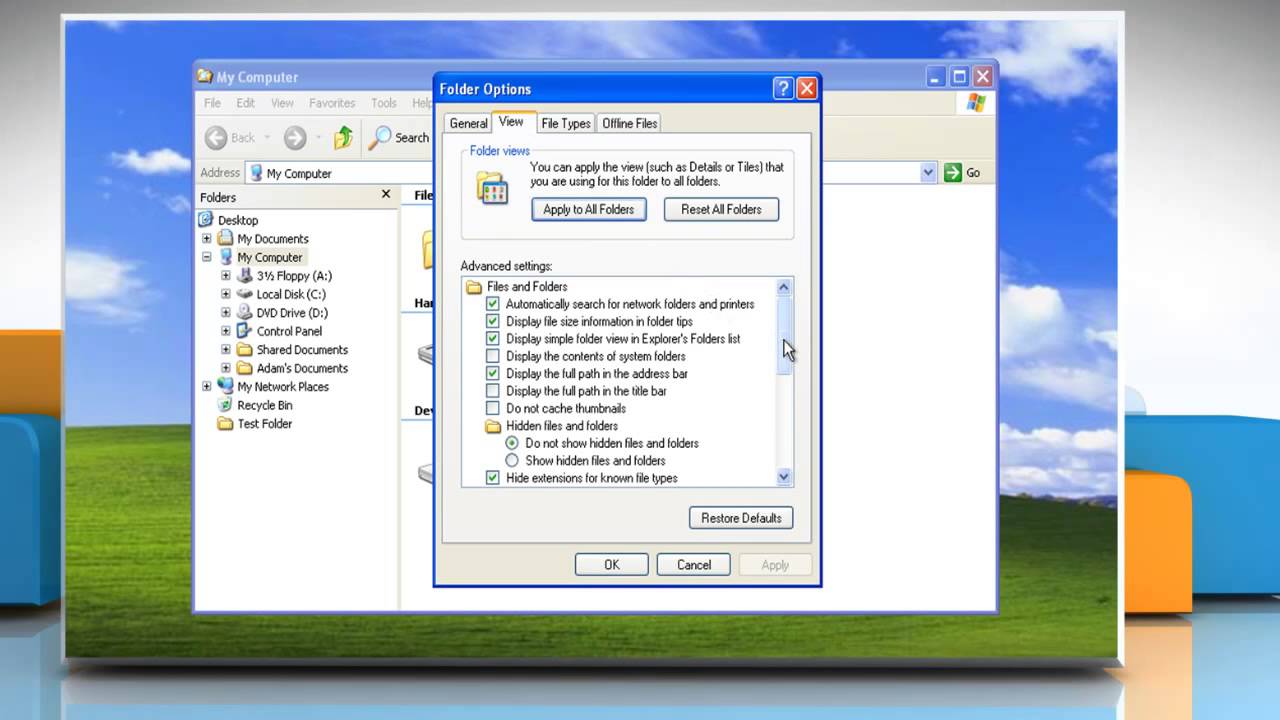Click OK in Folder Options
Image resolution: width=1280 pixels, height=720 pixels.
click(x=612, y=565)
